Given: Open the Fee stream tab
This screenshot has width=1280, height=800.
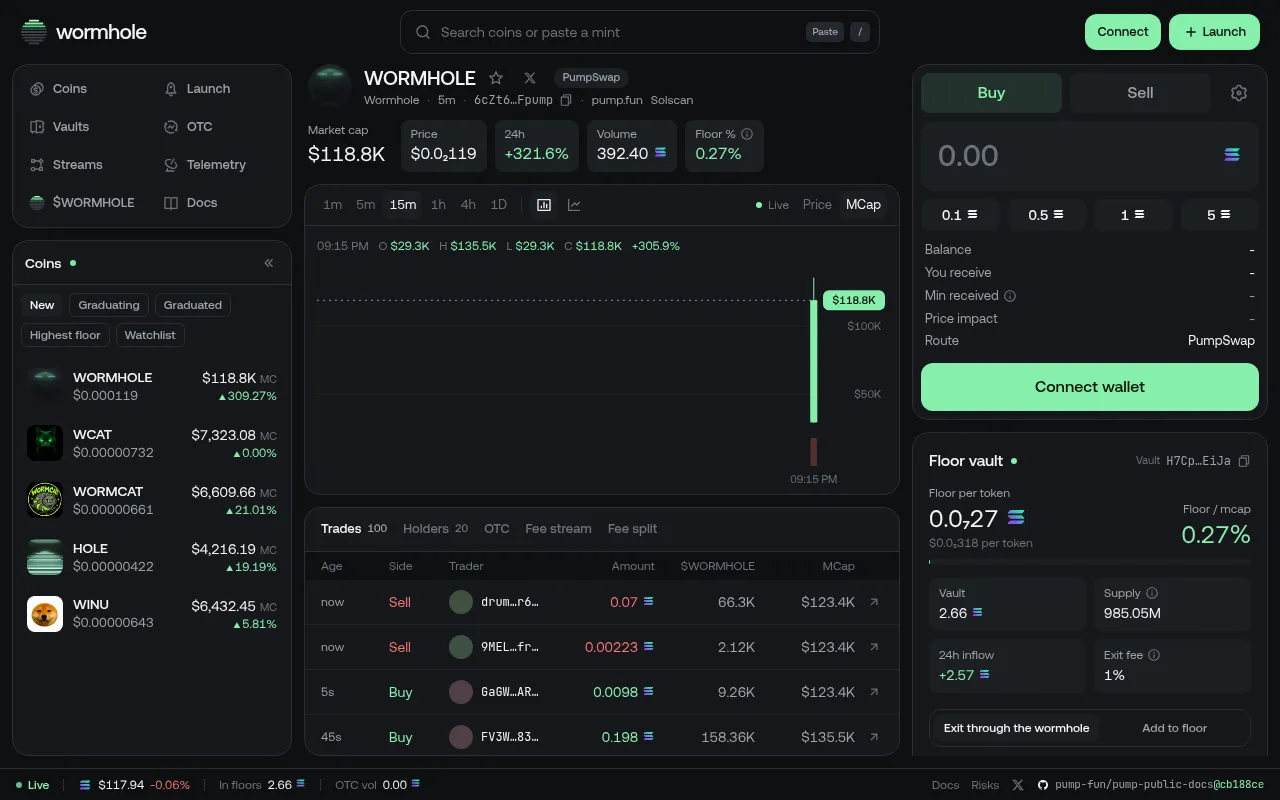Looking at the screenshot, I should [558, 529].
